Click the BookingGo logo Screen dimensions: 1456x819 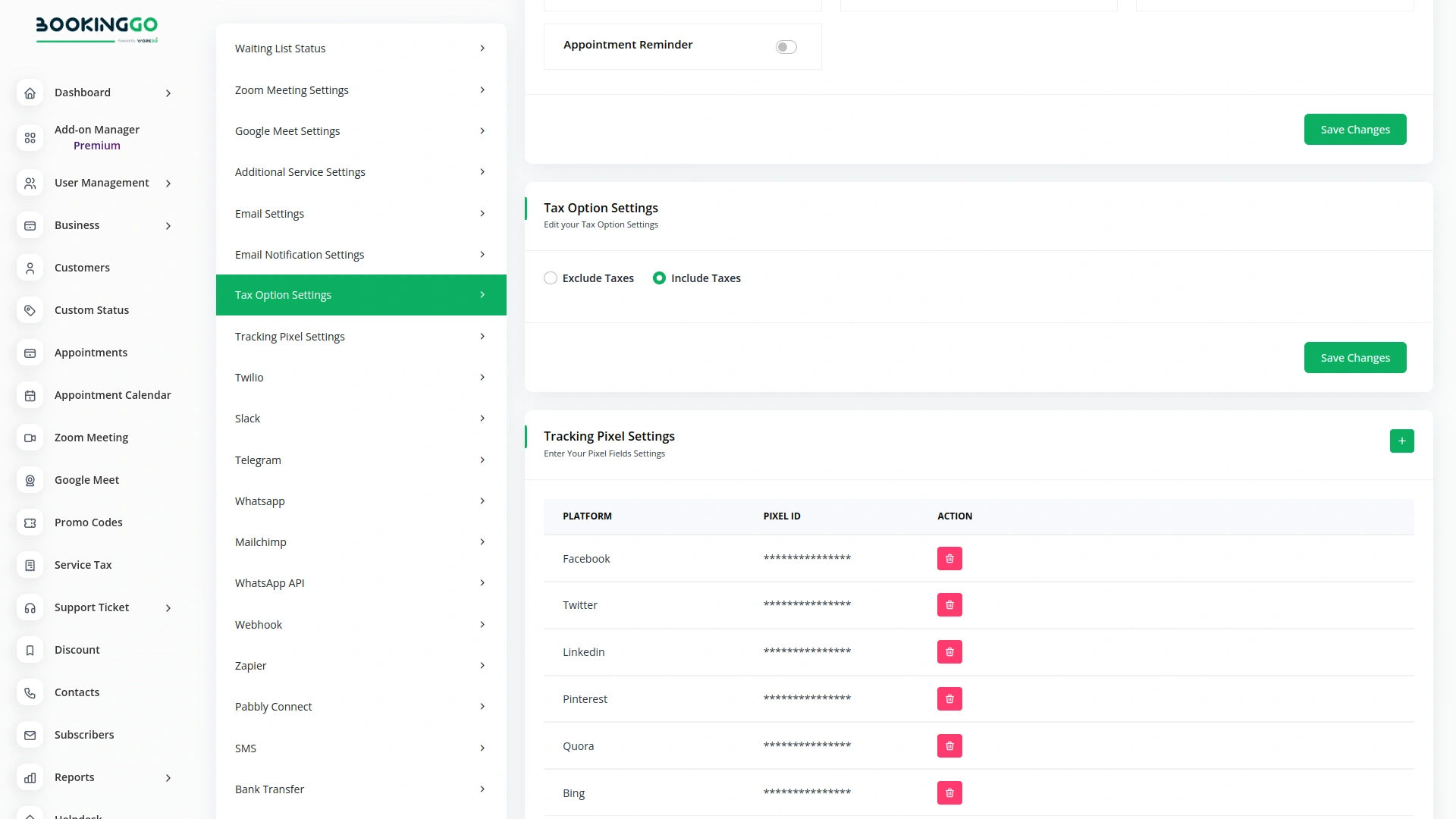(x=96, y=30)
